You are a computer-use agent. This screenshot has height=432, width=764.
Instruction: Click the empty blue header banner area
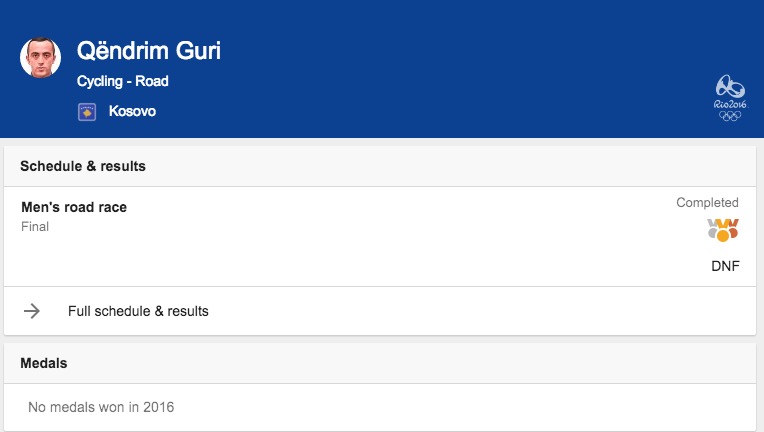450,70
